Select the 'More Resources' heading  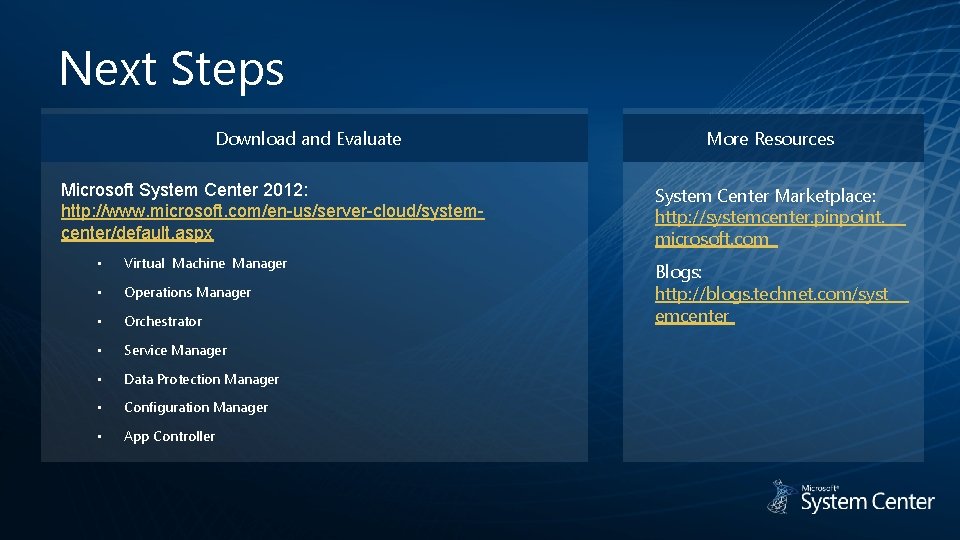coord(770,139)
